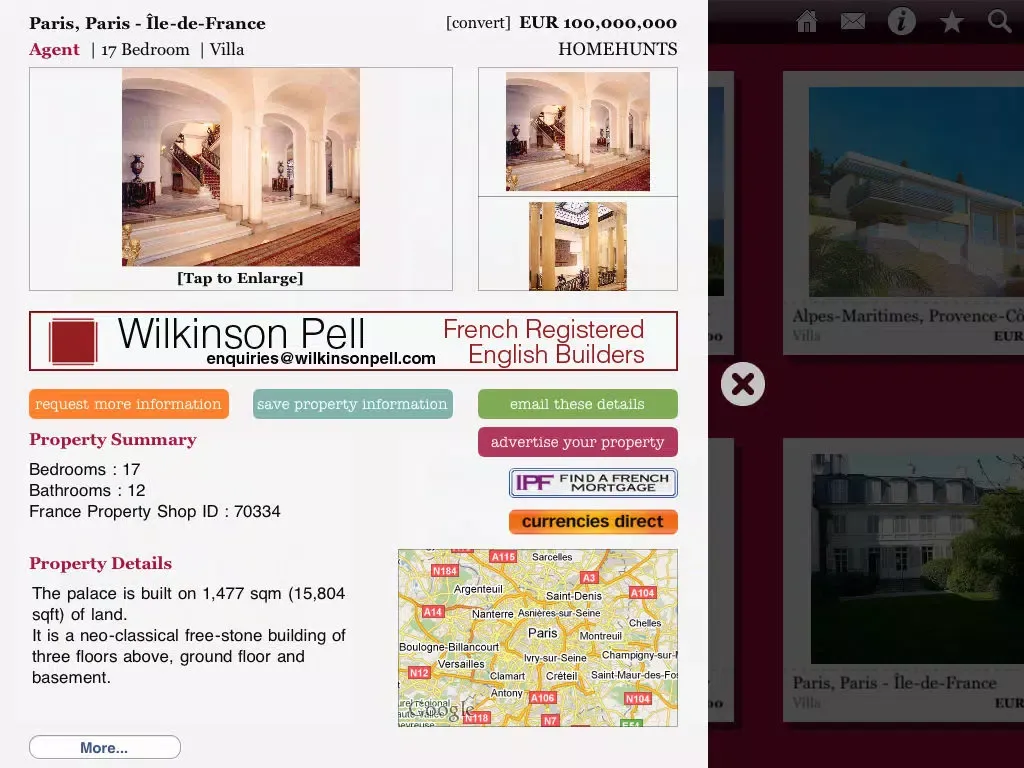Click email these details button
The height and width of the screenshot is (768, 1024).
tap(578, 404)
